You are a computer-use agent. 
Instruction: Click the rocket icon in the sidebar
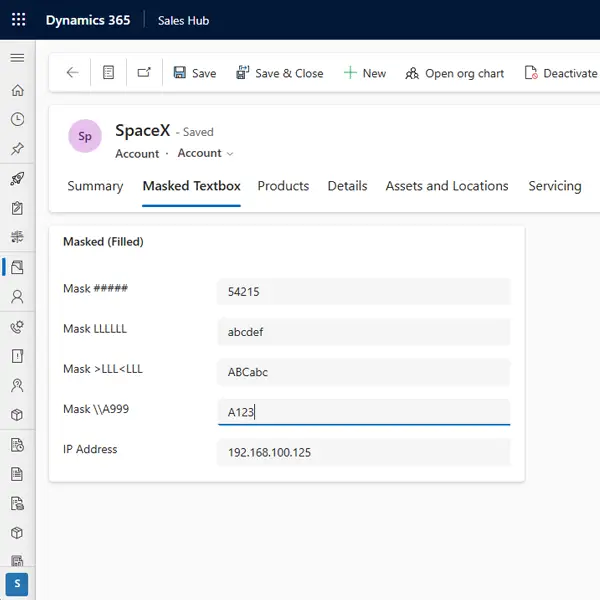[x=17, y=179]
